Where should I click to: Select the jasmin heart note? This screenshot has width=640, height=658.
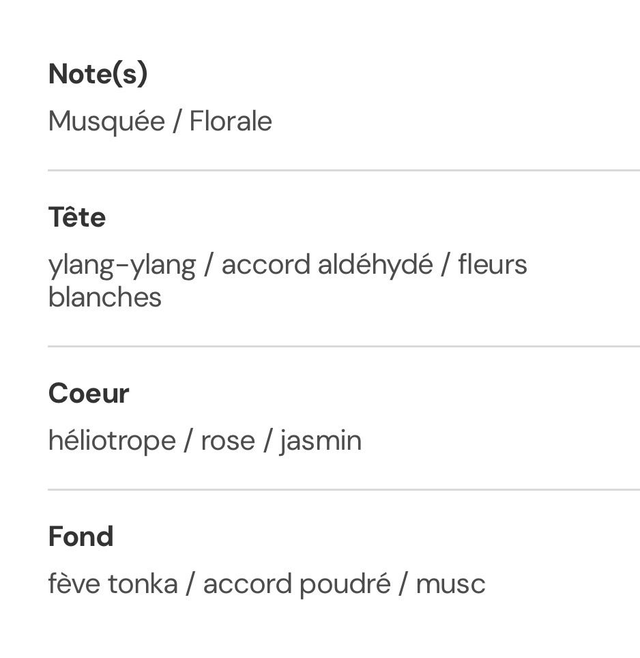coord(321,441)
